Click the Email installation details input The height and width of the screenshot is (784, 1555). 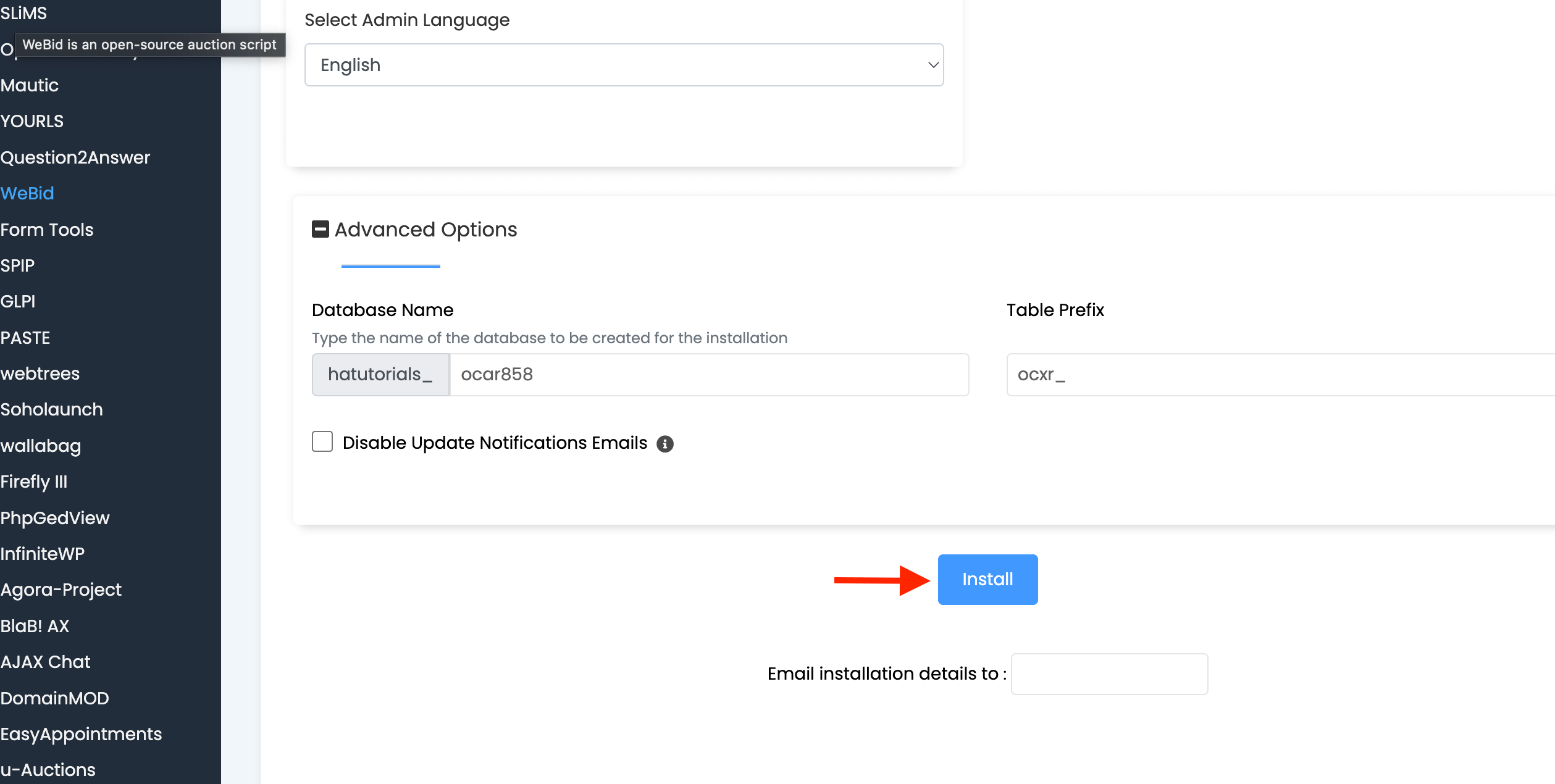tap(1109, 674)
